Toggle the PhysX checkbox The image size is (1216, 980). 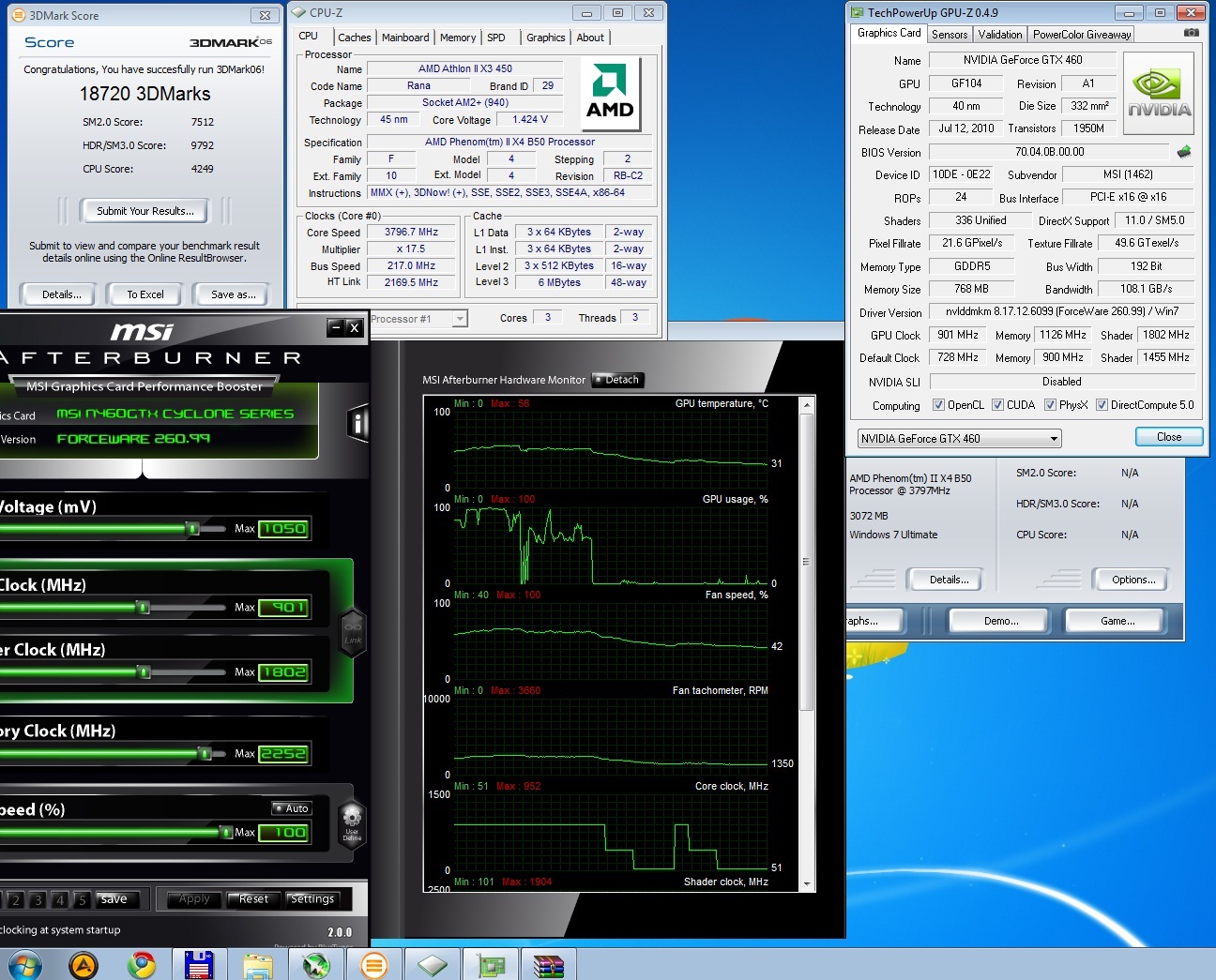1050,405
